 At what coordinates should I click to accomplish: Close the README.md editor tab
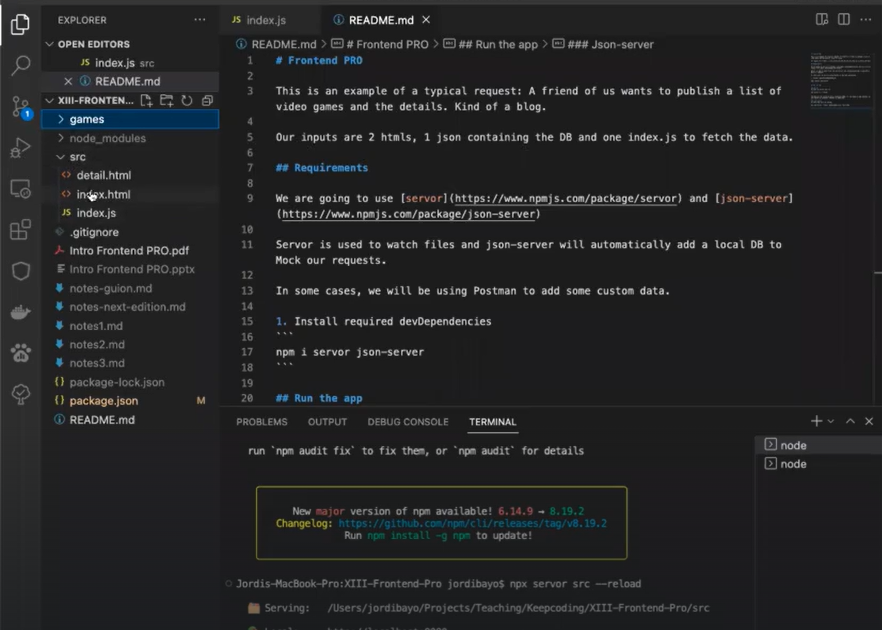[x=426, y=20]
